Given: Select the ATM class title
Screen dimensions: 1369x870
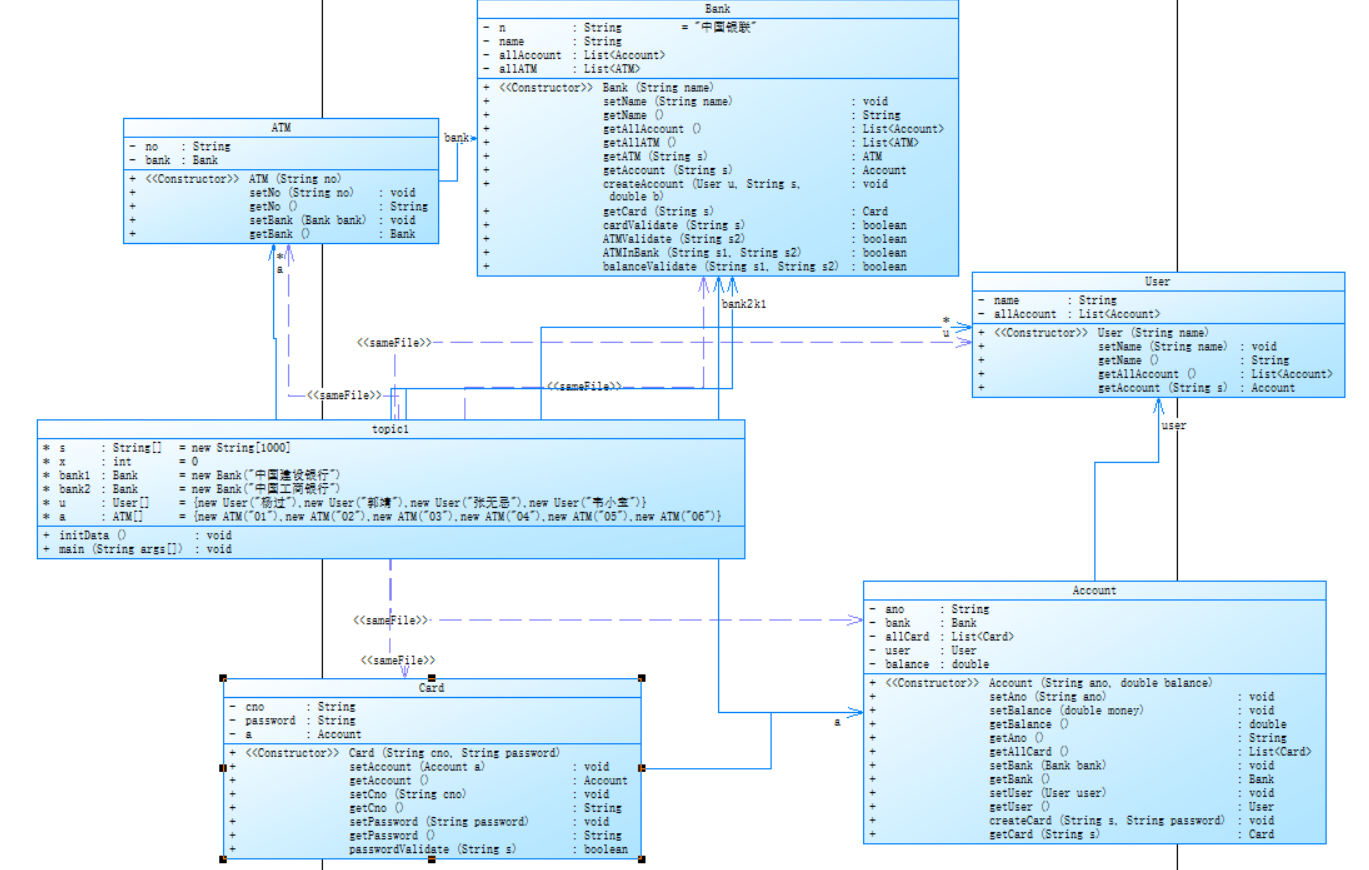Looking at the screenshot, I should click(x=281, y=128).
